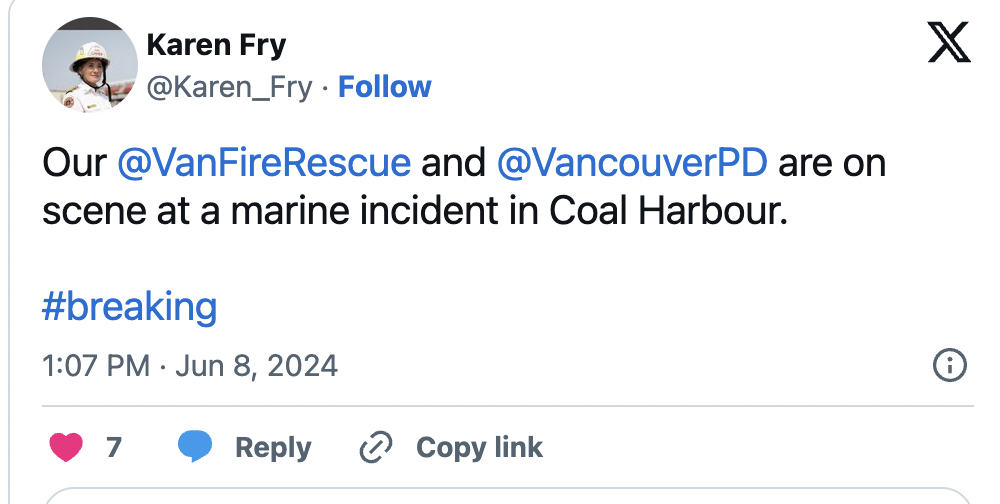Click the Copy link chain icon
This screenshot has height=504, width=1000.
point(375,447)
